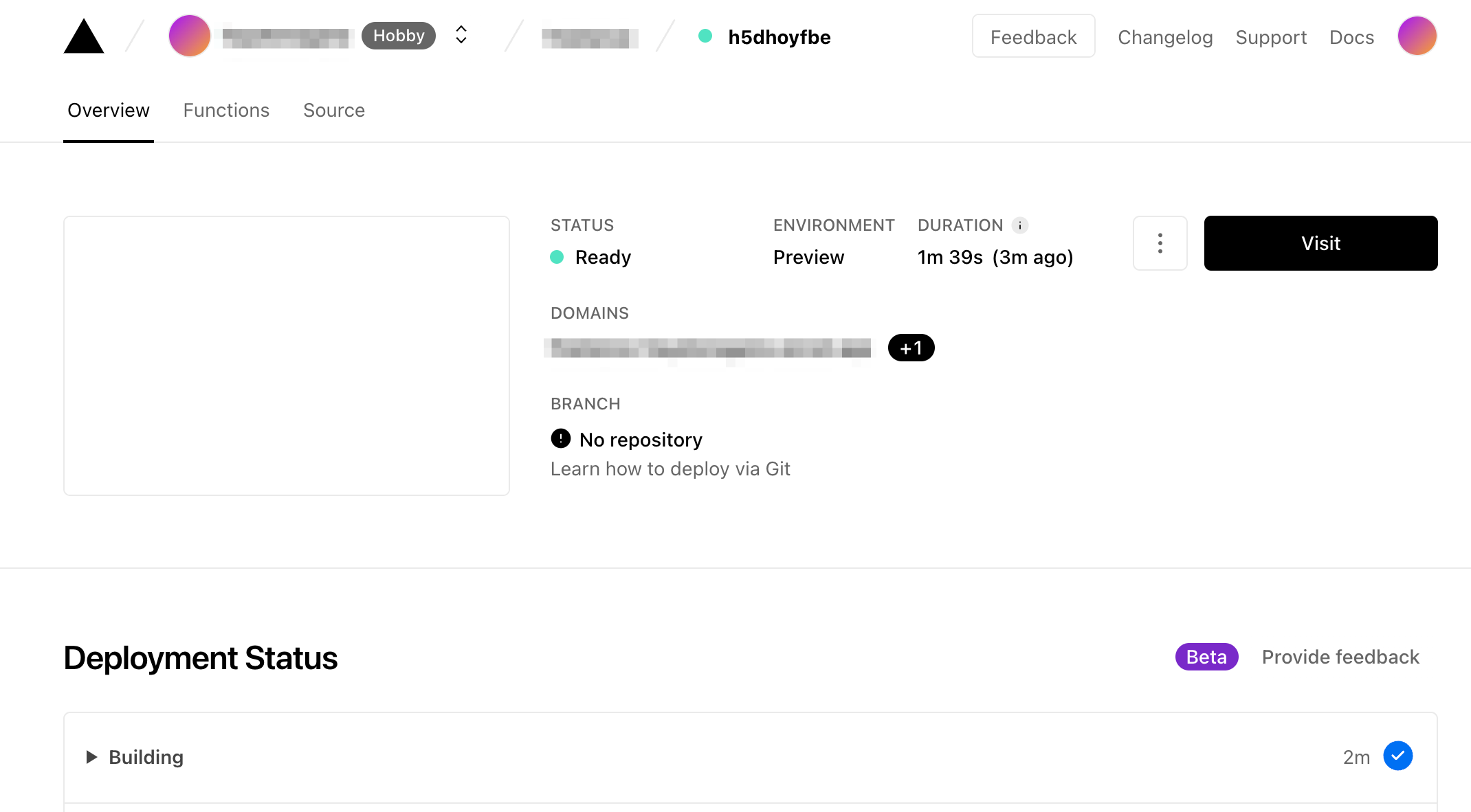Switch to the Functions tab
1471x812 pixels.
point(226,111)
